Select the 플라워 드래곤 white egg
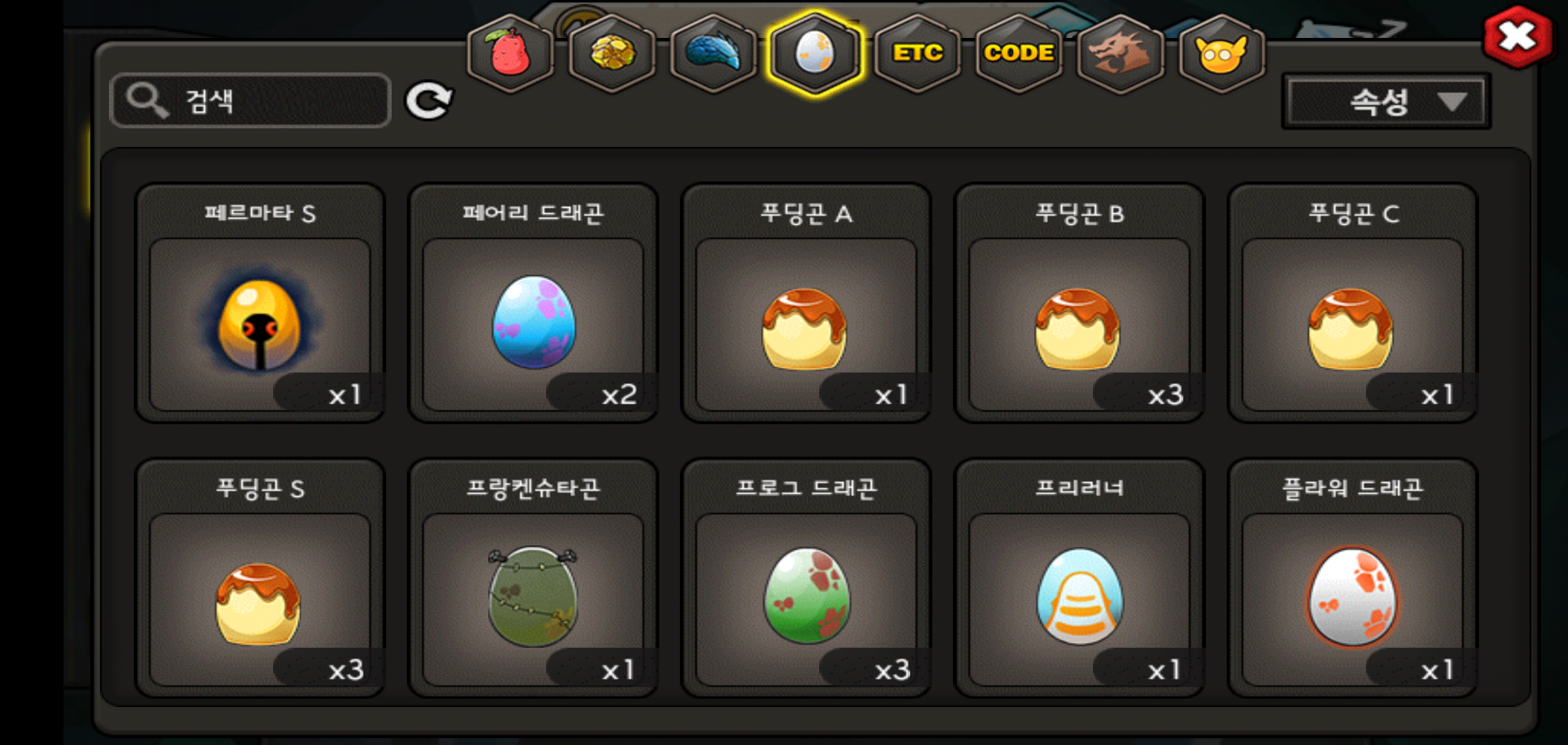 pyautogui.click(x=1352, y=578)
